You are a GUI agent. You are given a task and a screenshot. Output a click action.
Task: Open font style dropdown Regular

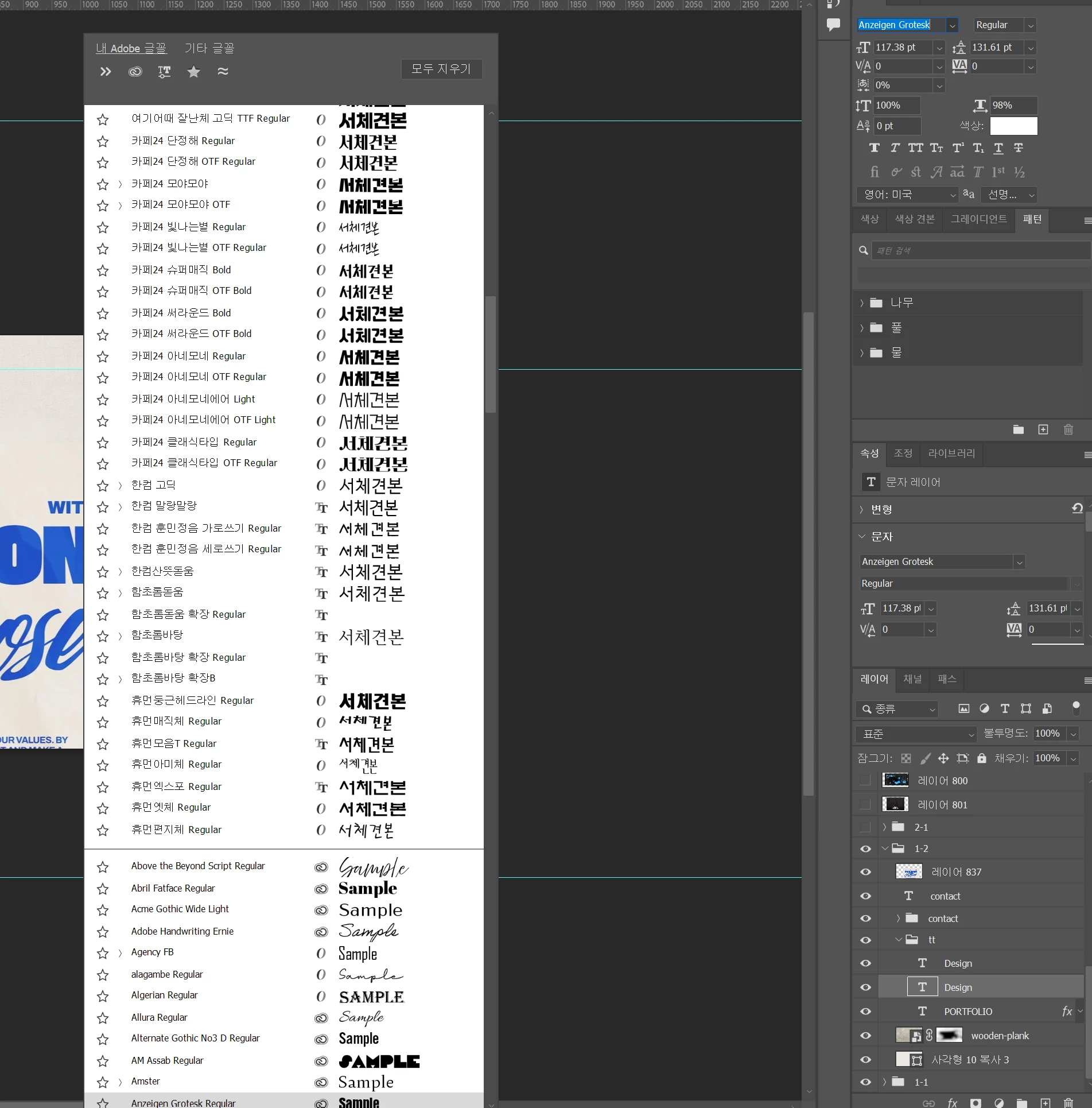pyautogui.click(x=1031, y=25)
